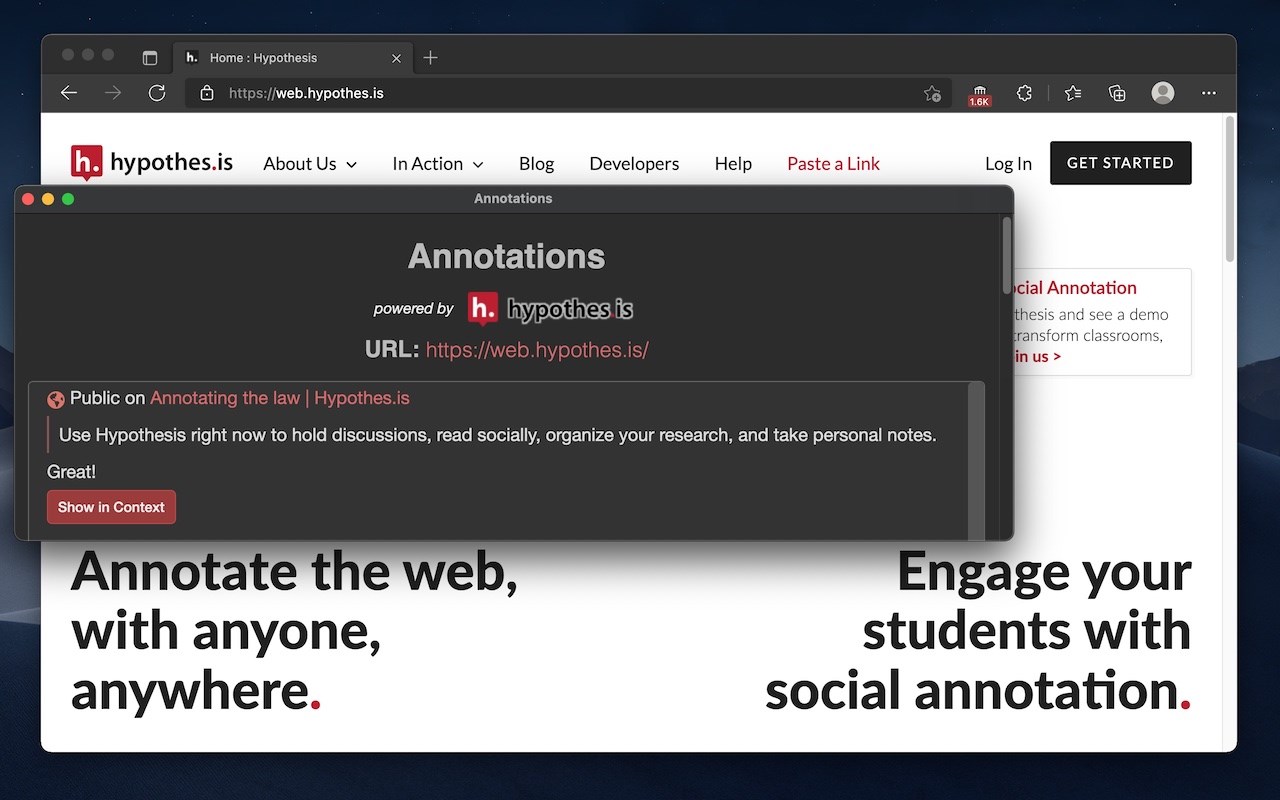This screenshot has height=800, width=1280.
Task: Select the Home : Hypothesis tab
Action: tap(291, 58)
